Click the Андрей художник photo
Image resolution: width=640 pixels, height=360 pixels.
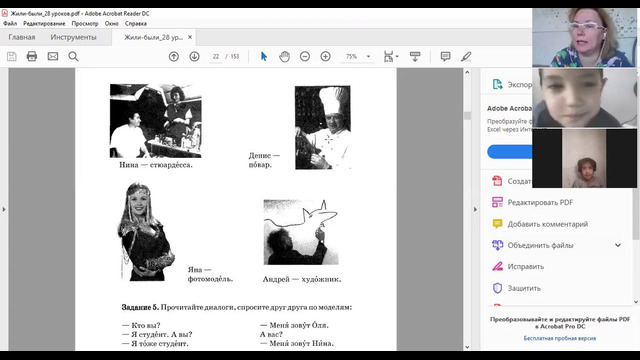point(301,232)
